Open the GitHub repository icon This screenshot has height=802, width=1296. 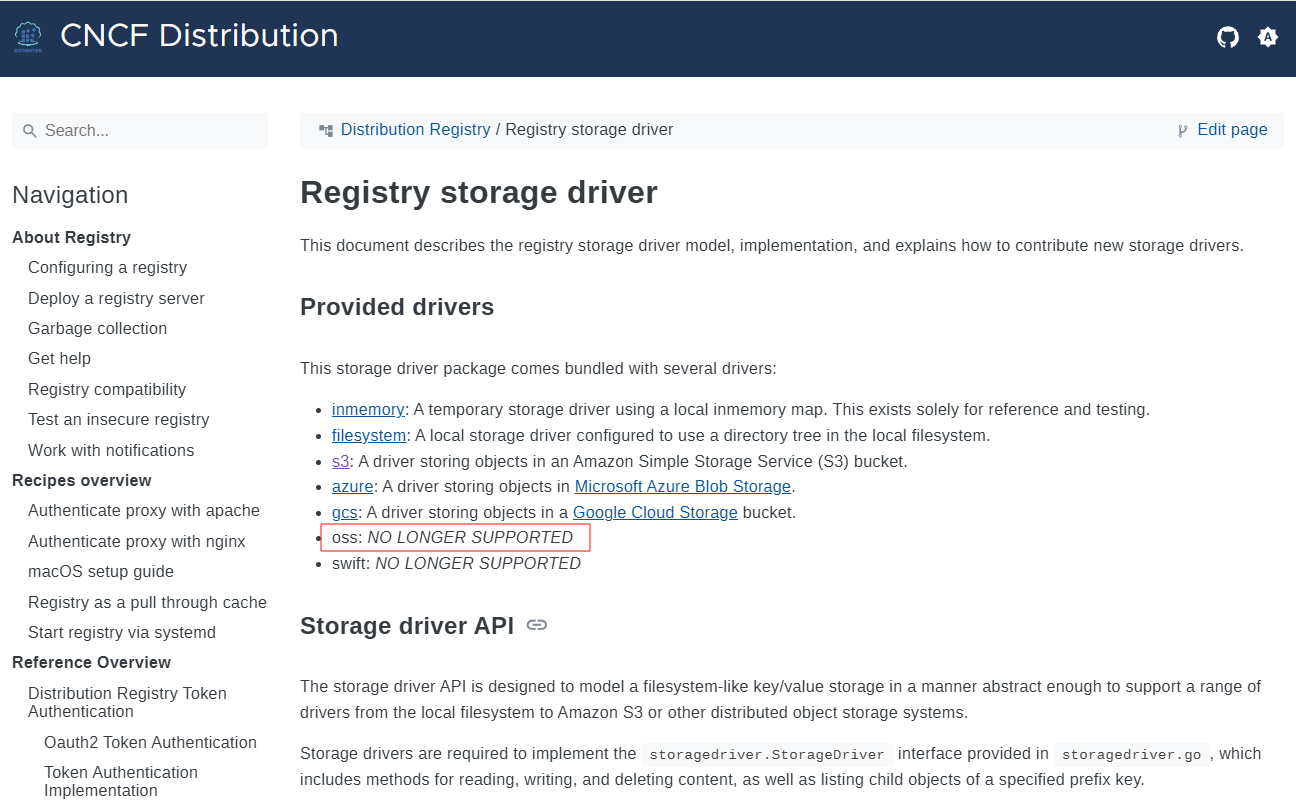coord(1227,37)
